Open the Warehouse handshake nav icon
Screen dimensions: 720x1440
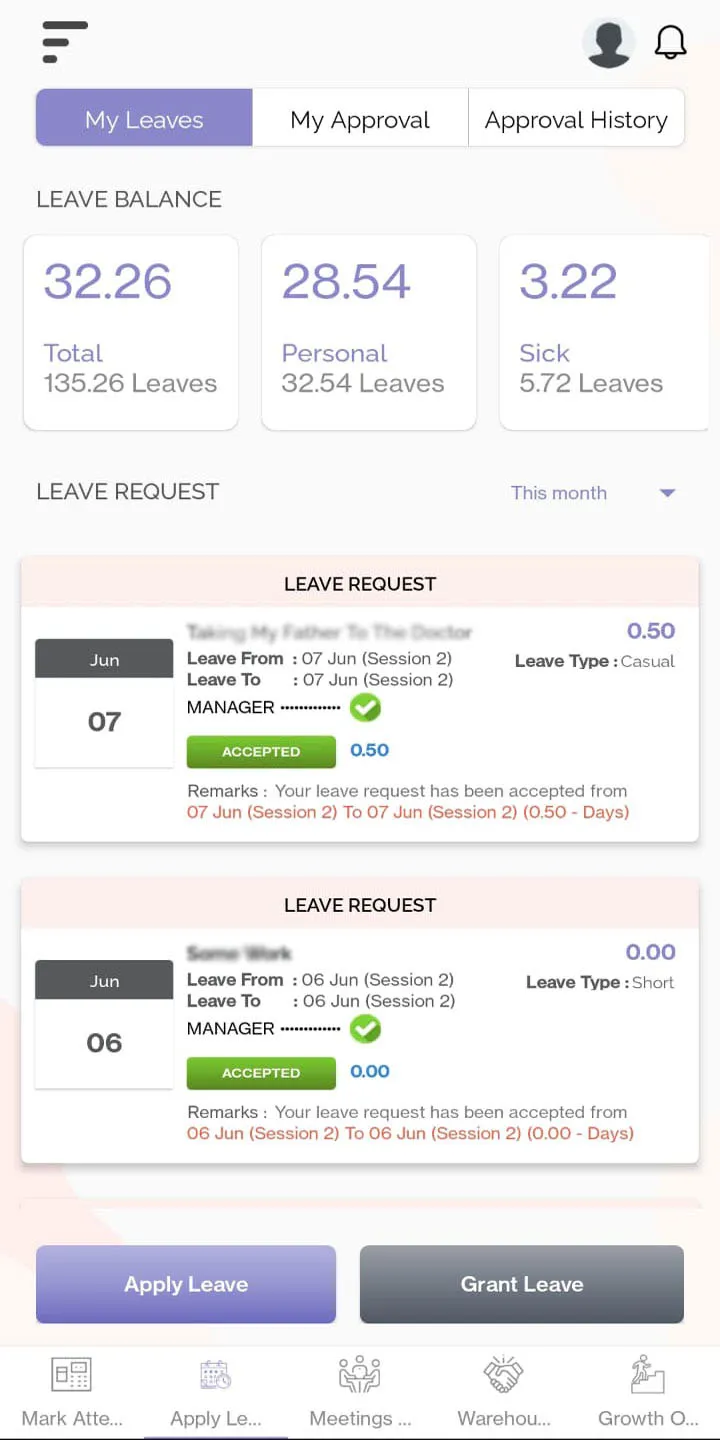tap(504, 1375)
